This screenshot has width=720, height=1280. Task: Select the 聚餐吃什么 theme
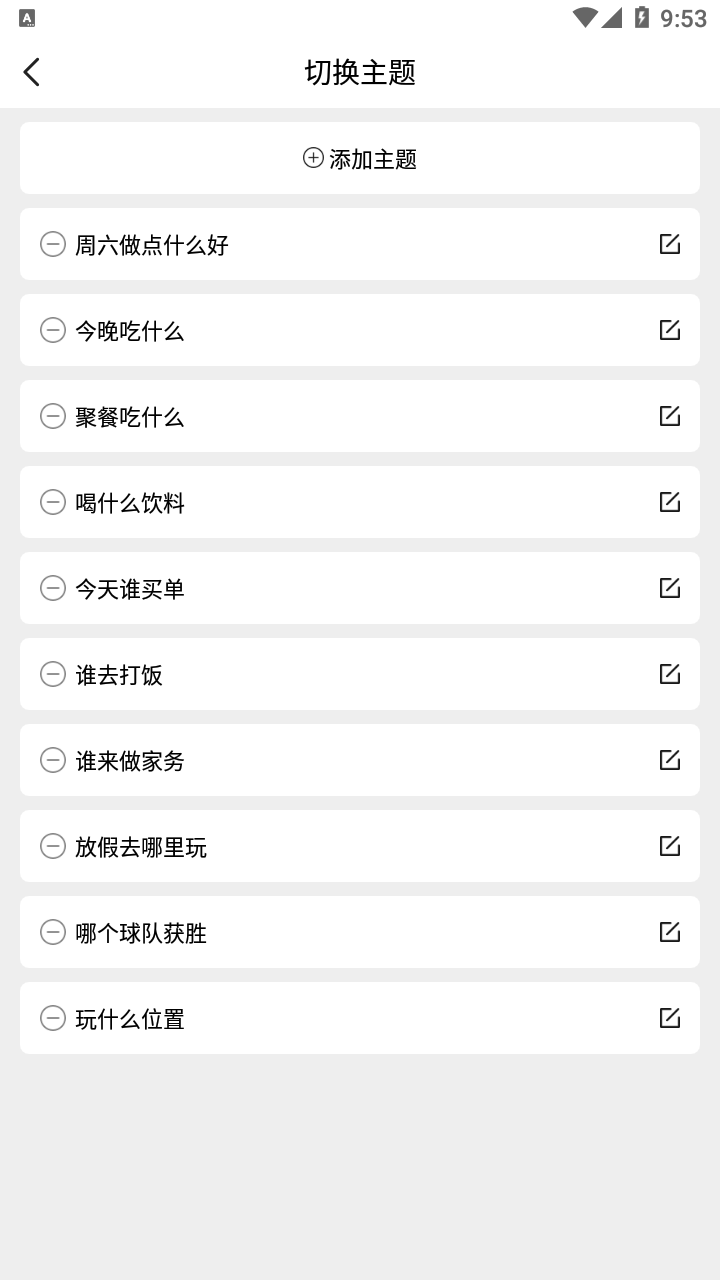click(x=130, y=417)
